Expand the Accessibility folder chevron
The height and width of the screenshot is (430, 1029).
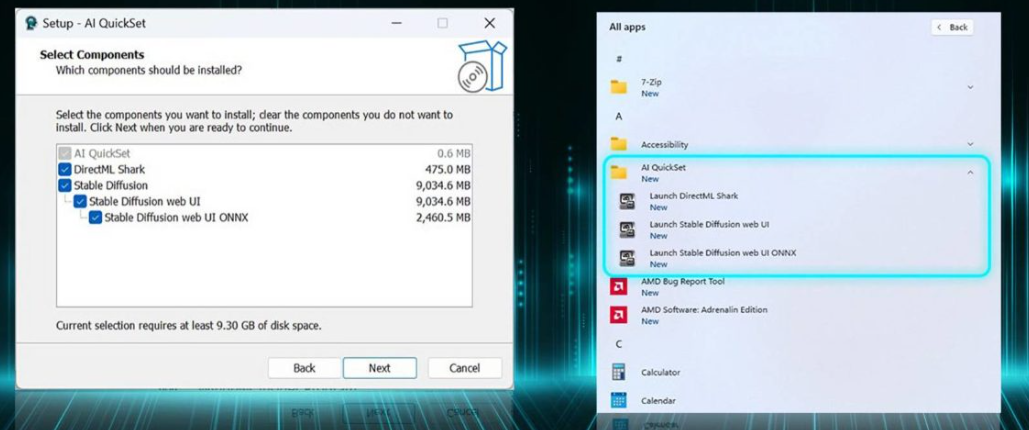pyautogui.click(x=970, y=144)
